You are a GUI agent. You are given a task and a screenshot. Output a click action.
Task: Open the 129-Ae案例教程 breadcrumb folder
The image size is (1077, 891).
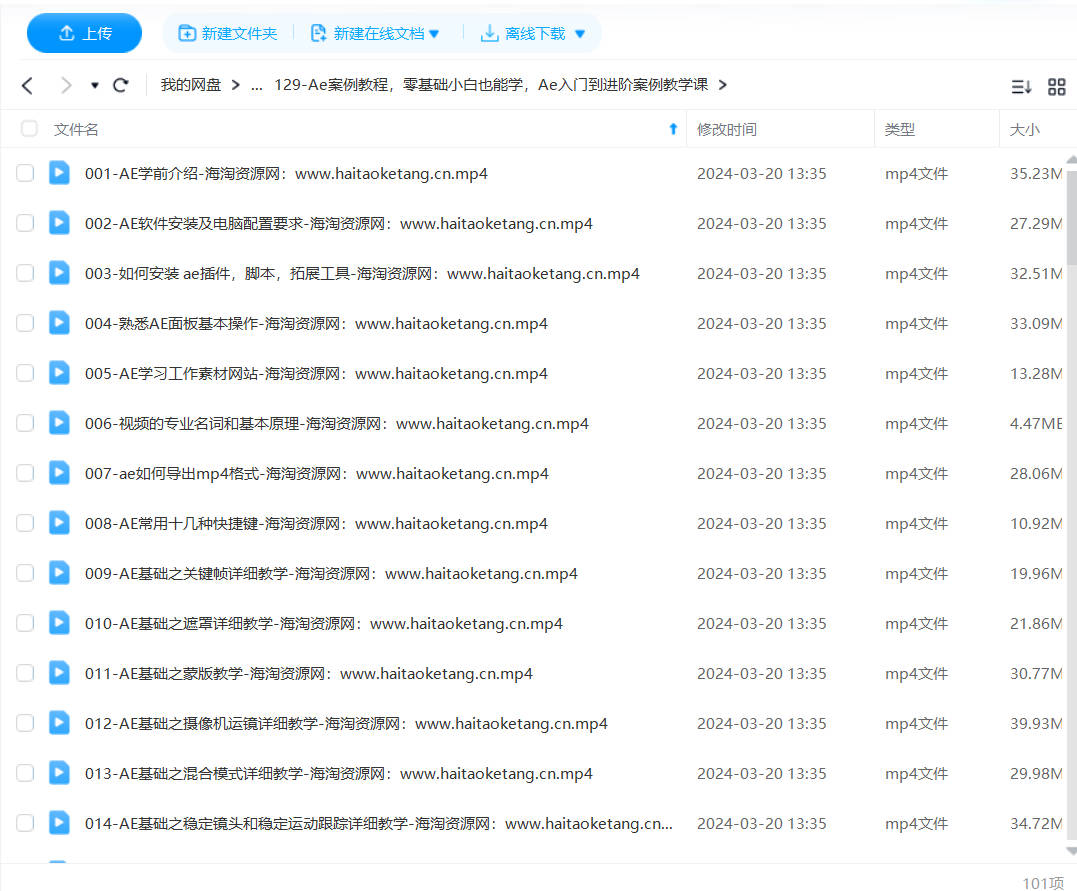(x=491, y=85)
